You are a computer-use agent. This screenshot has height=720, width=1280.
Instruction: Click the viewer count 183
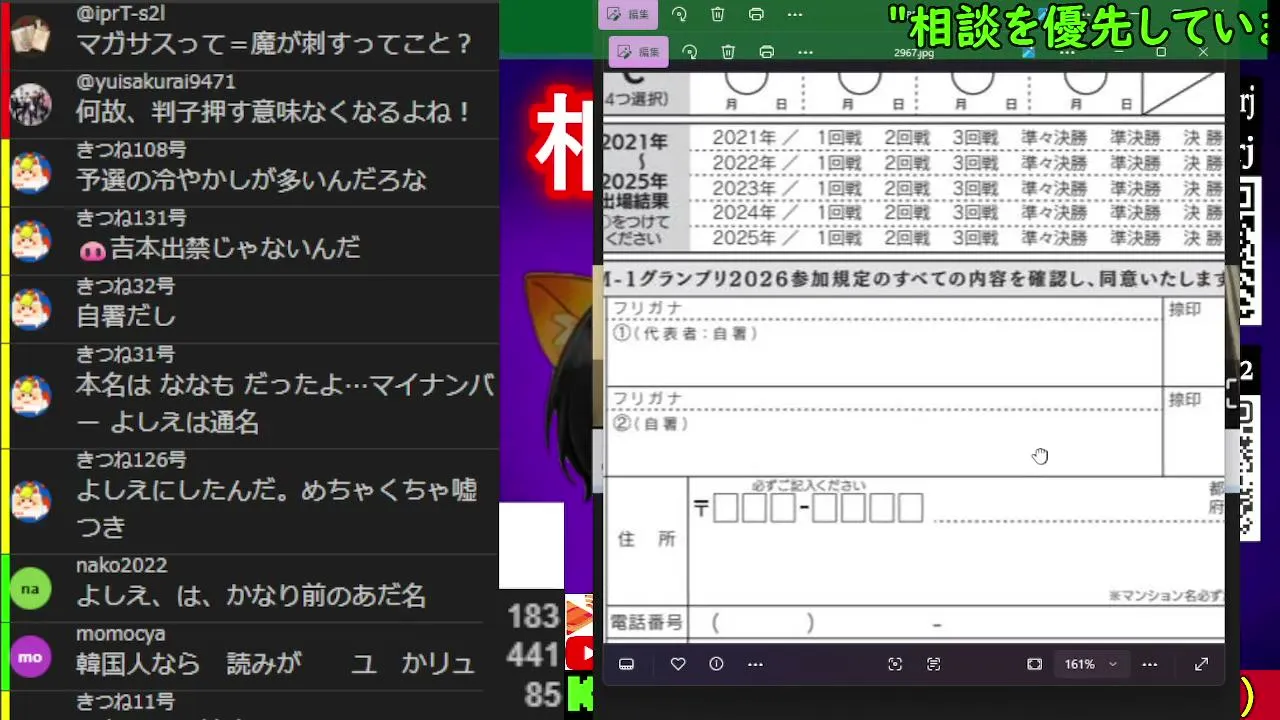click(533, 616)
